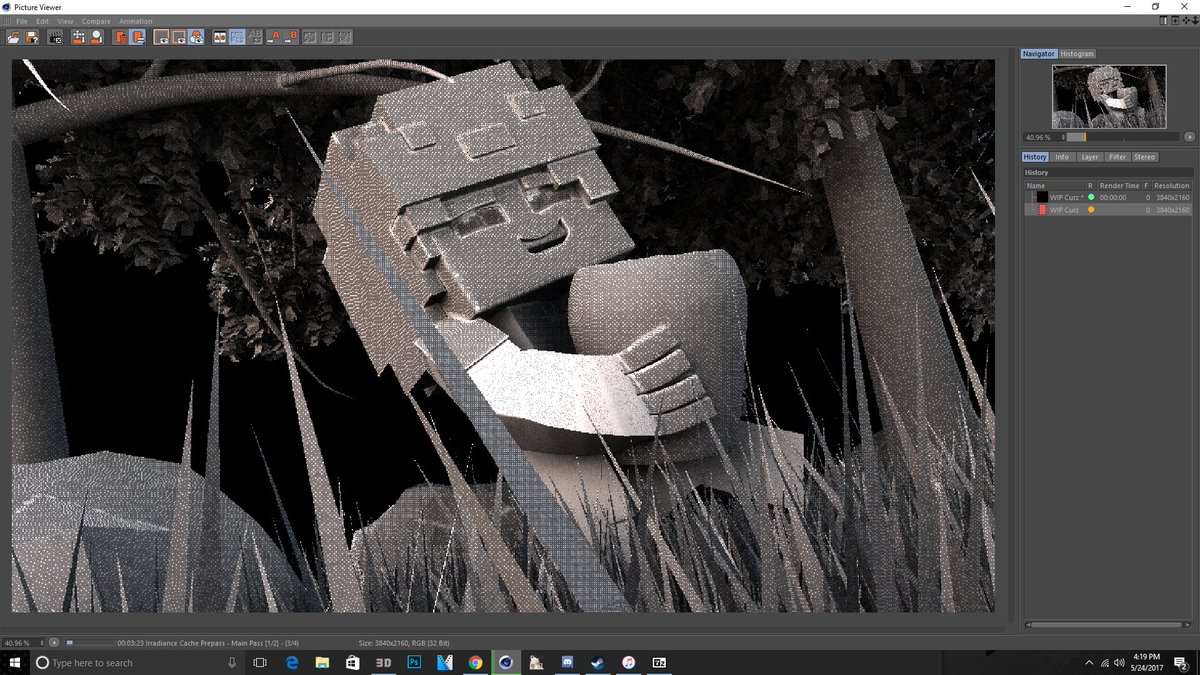Click the round button beside Navigator slider
The height and width of the screenshot is (675, 1200).
click(1189, 137)
